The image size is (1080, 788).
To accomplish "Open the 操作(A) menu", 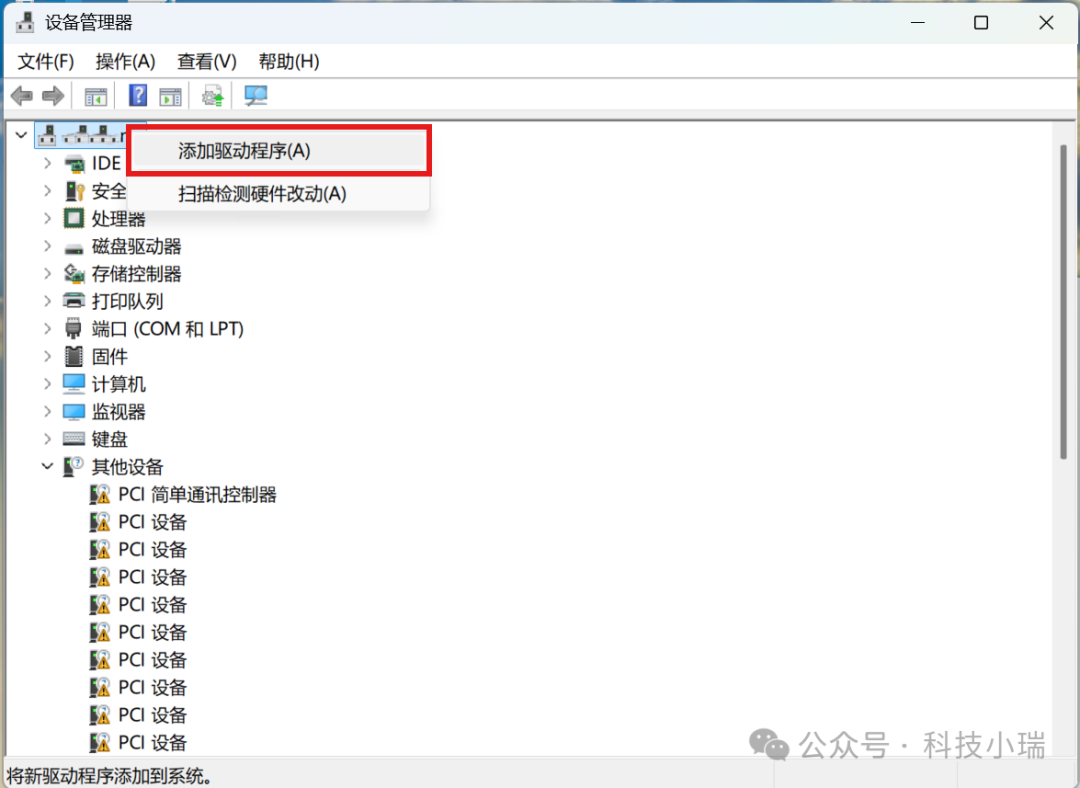I will click(125, 61).
